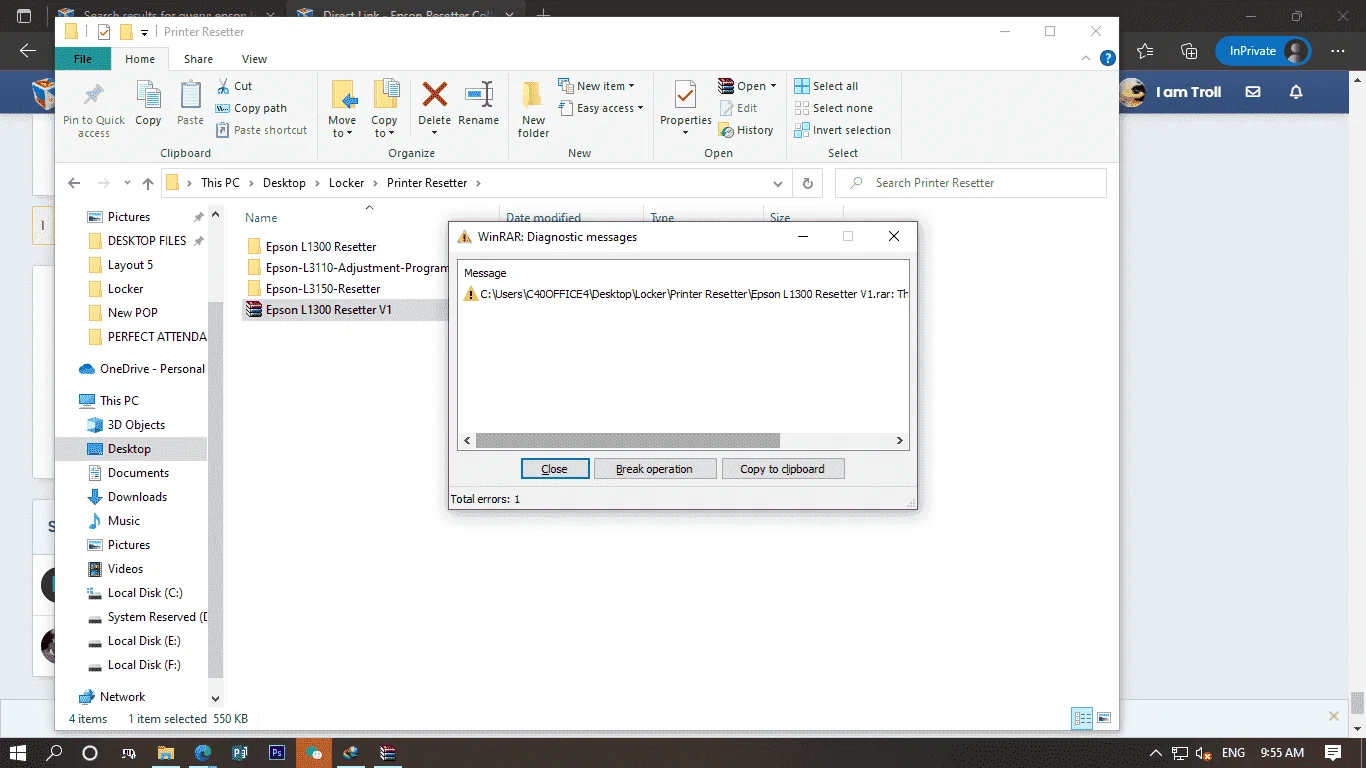Create a New folder from ribbon

click(x=533, y=109)
